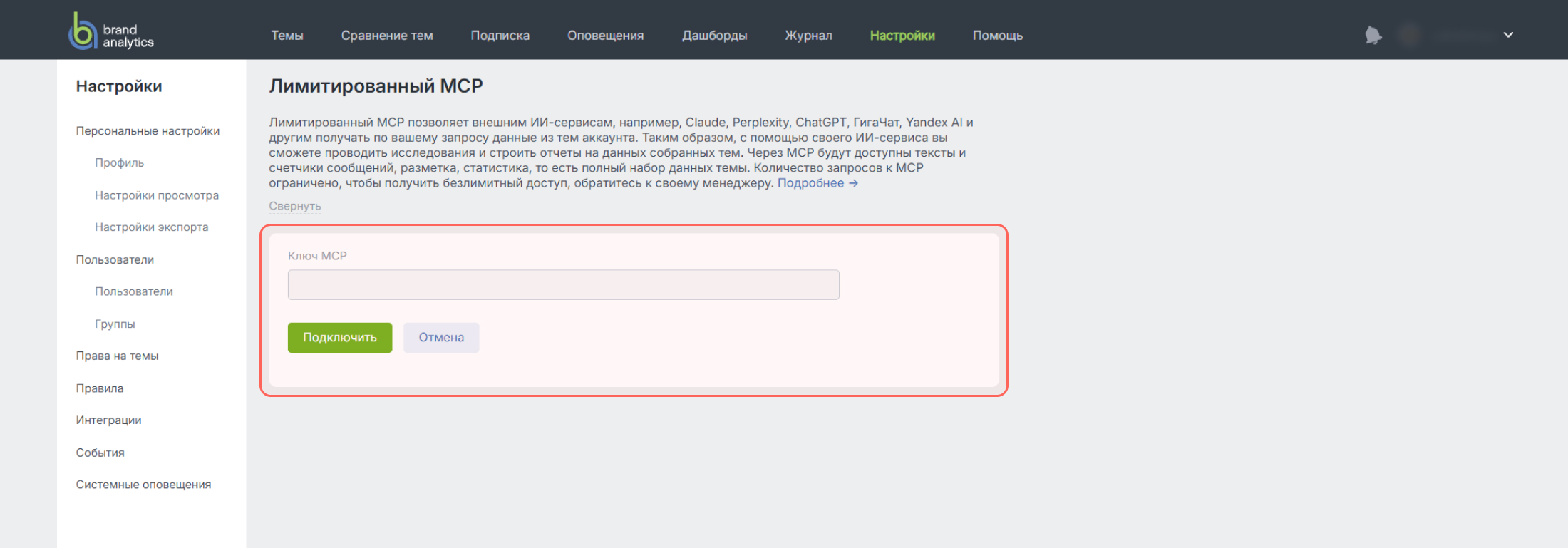
Task: Open the Помощь menu
Action: pyautogui.click(x=998, y=36)
